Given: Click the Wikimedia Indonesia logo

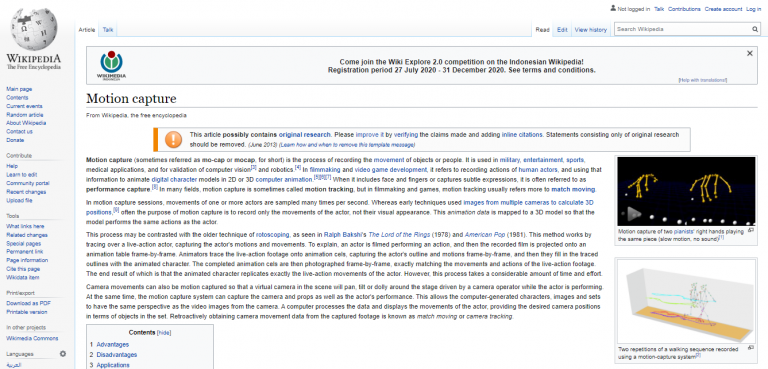Looking at the screenshot, I should pos(113,65).
